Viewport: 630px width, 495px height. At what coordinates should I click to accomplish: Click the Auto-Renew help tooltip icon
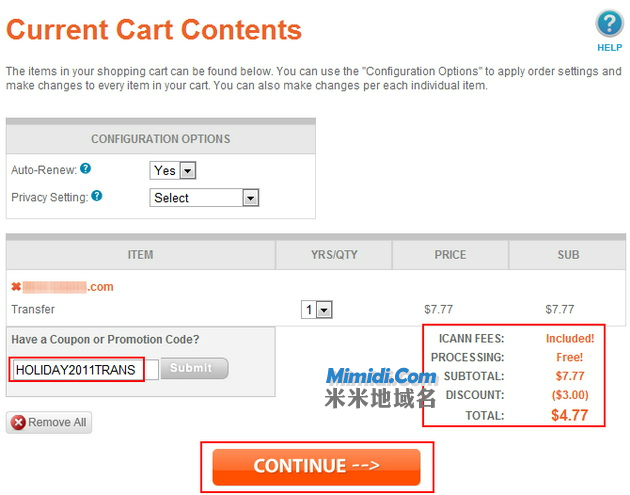(85, 168)
